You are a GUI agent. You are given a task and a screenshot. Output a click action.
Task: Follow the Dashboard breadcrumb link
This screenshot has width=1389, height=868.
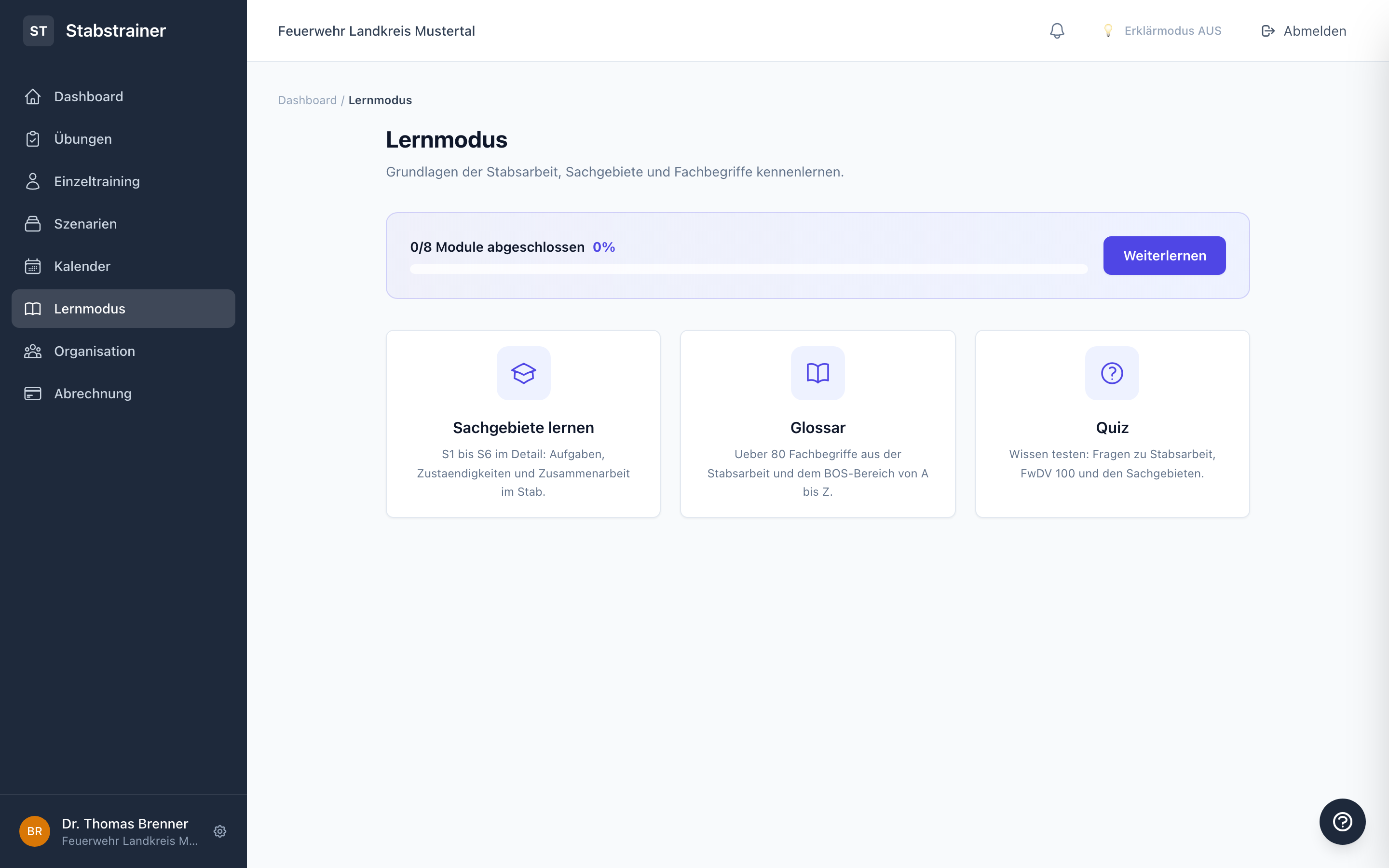tap(308, 100)
